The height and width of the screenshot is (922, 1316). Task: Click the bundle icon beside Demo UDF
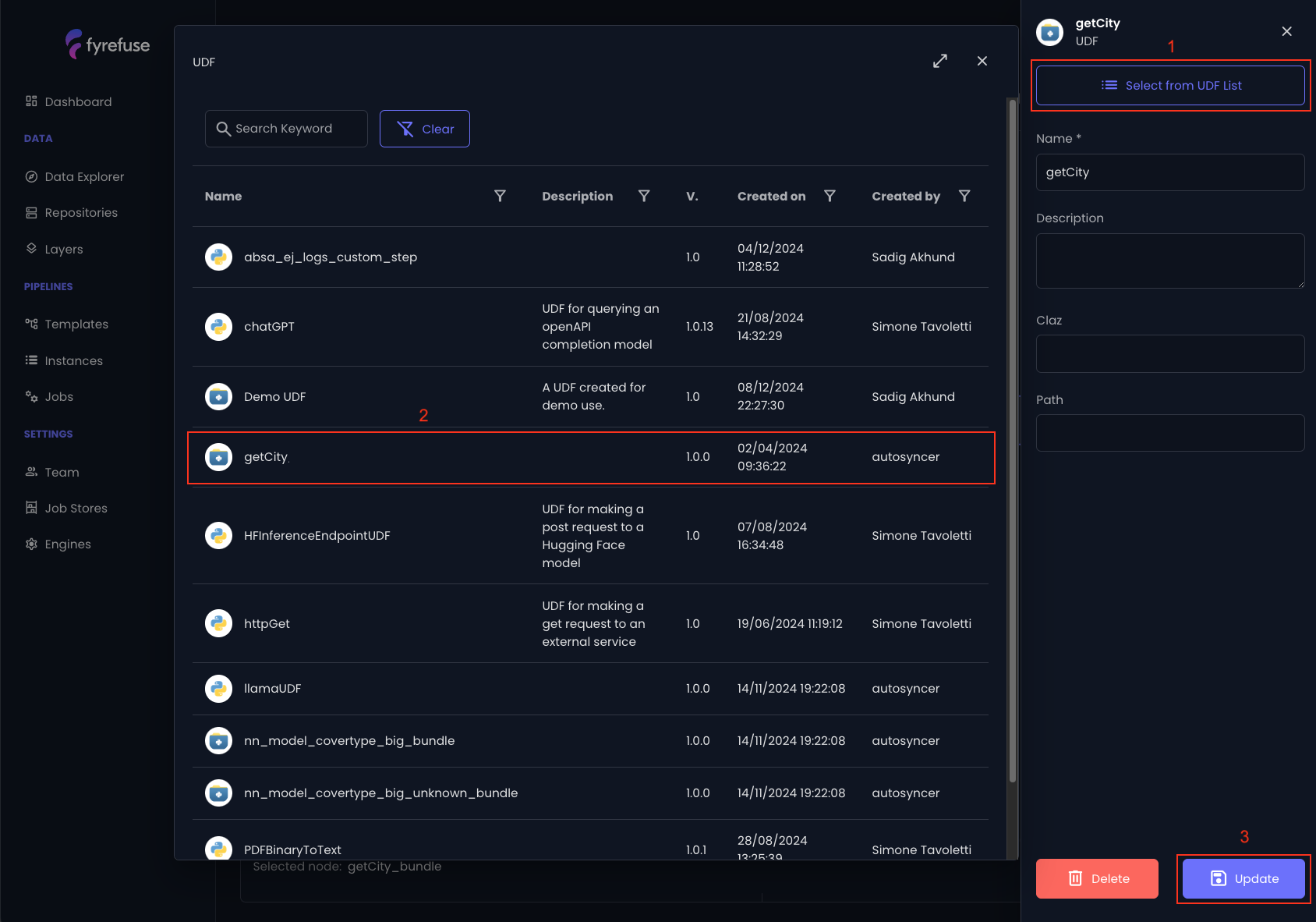click(x=219, y=397)
